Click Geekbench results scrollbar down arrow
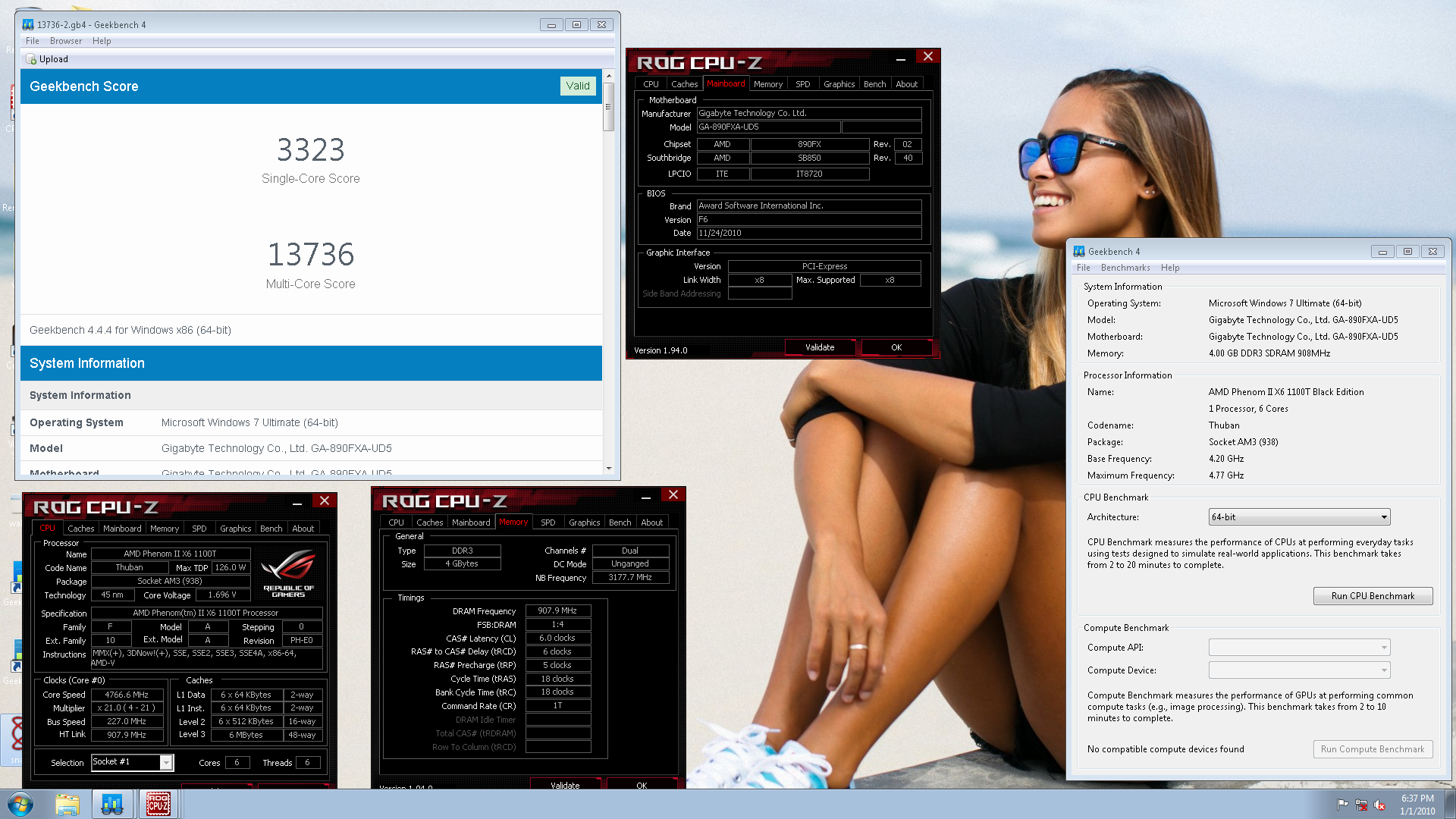The image size is (1456, 819). 608,469
